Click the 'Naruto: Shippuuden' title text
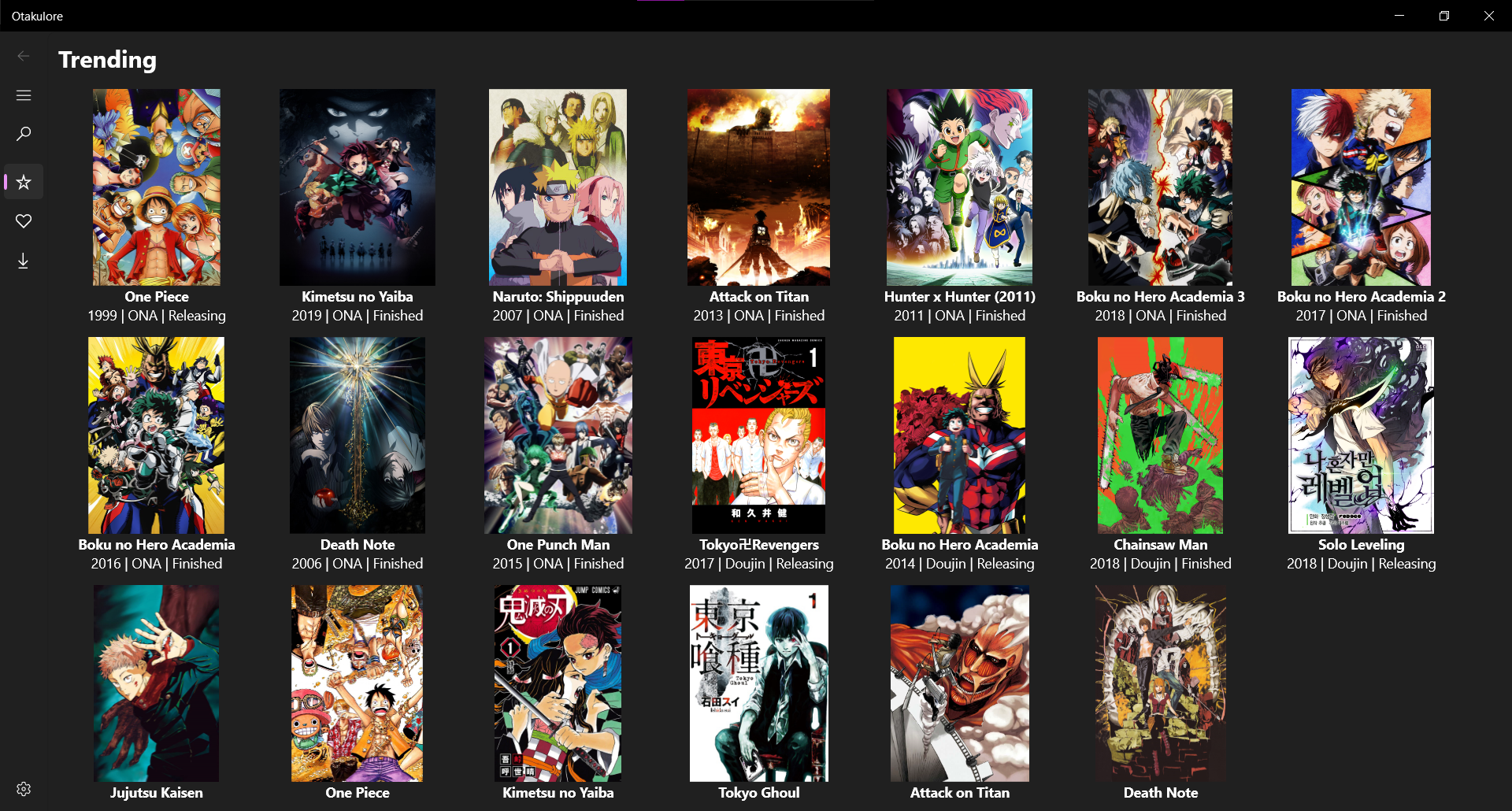The image size is (1512, 811). pos(558,297)
